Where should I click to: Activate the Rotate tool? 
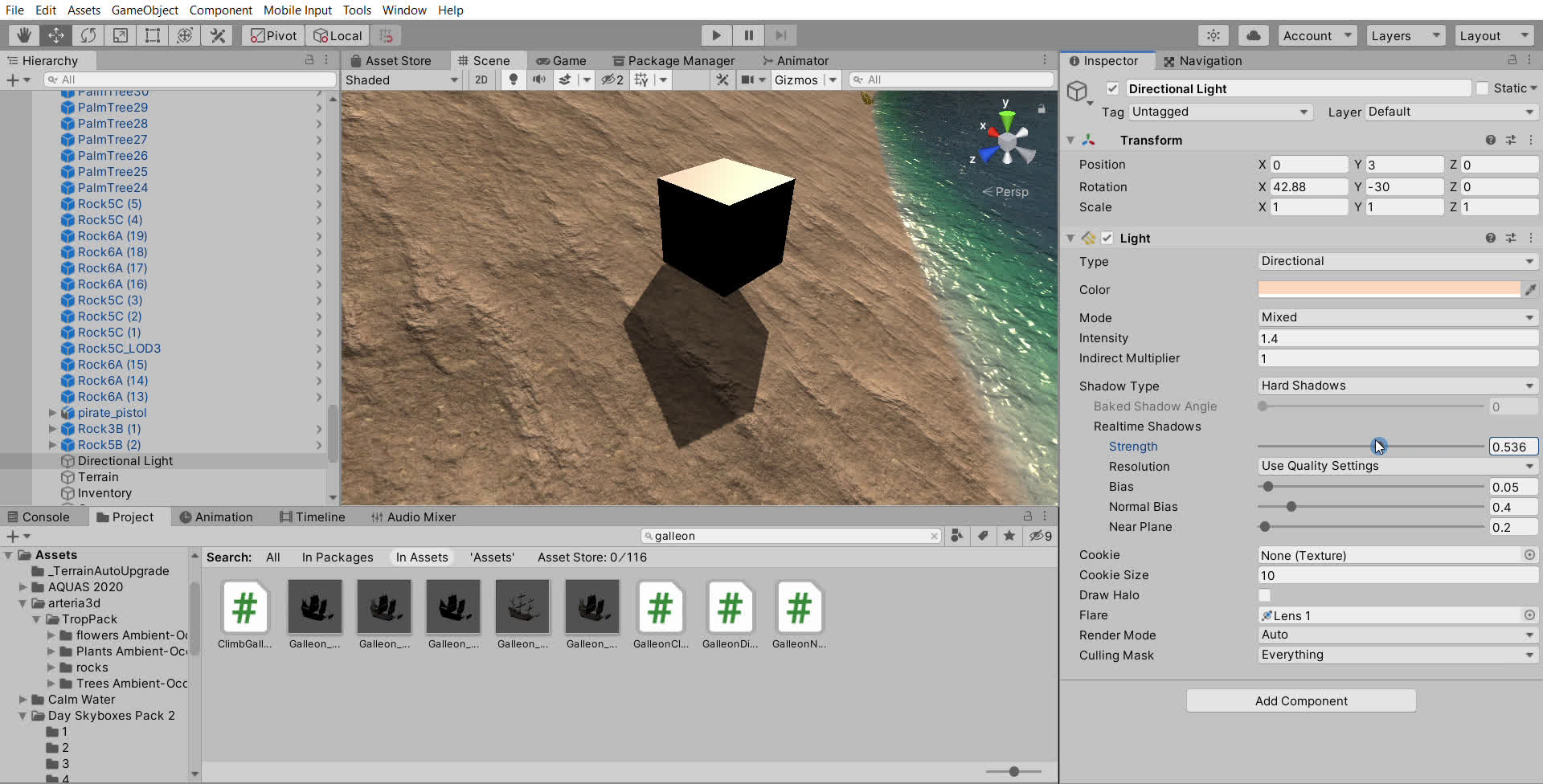point(88,35)
